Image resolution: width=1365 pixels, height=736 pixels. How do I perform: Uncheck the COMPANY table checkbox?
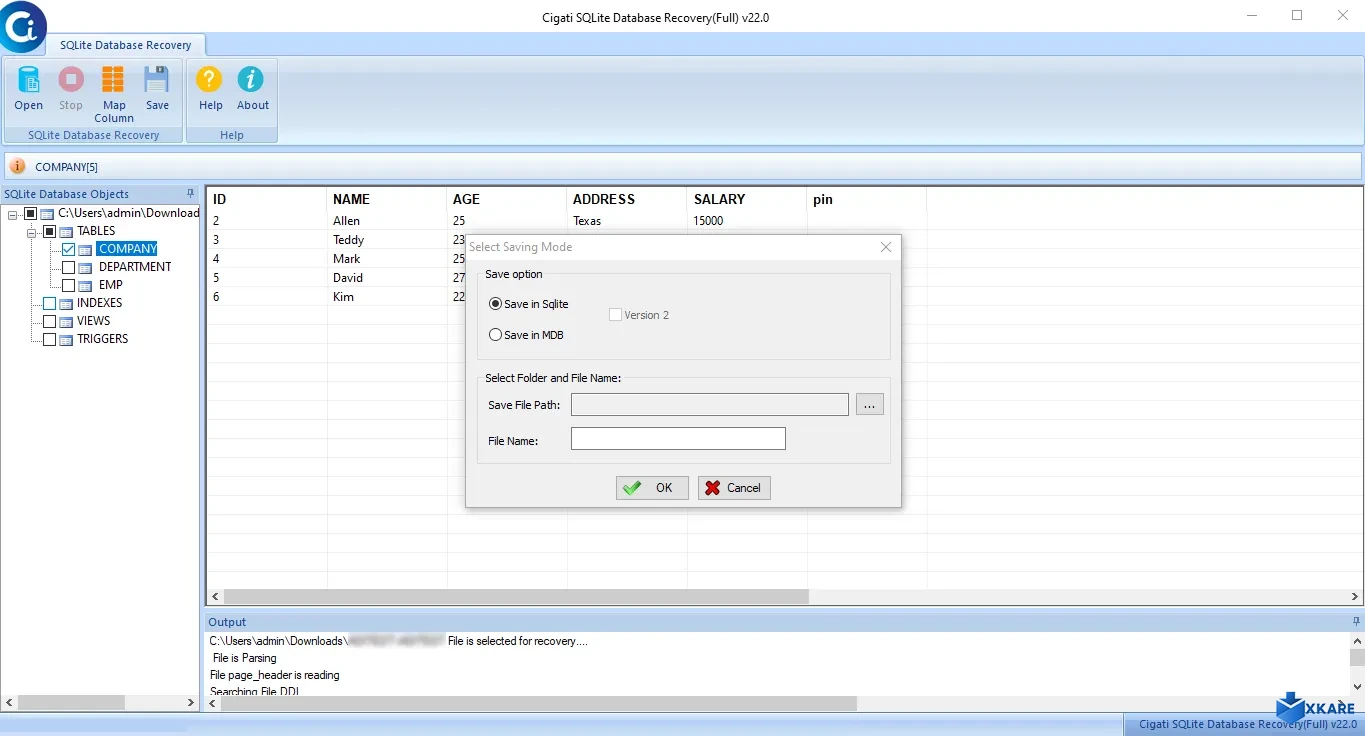coord(68,249)
